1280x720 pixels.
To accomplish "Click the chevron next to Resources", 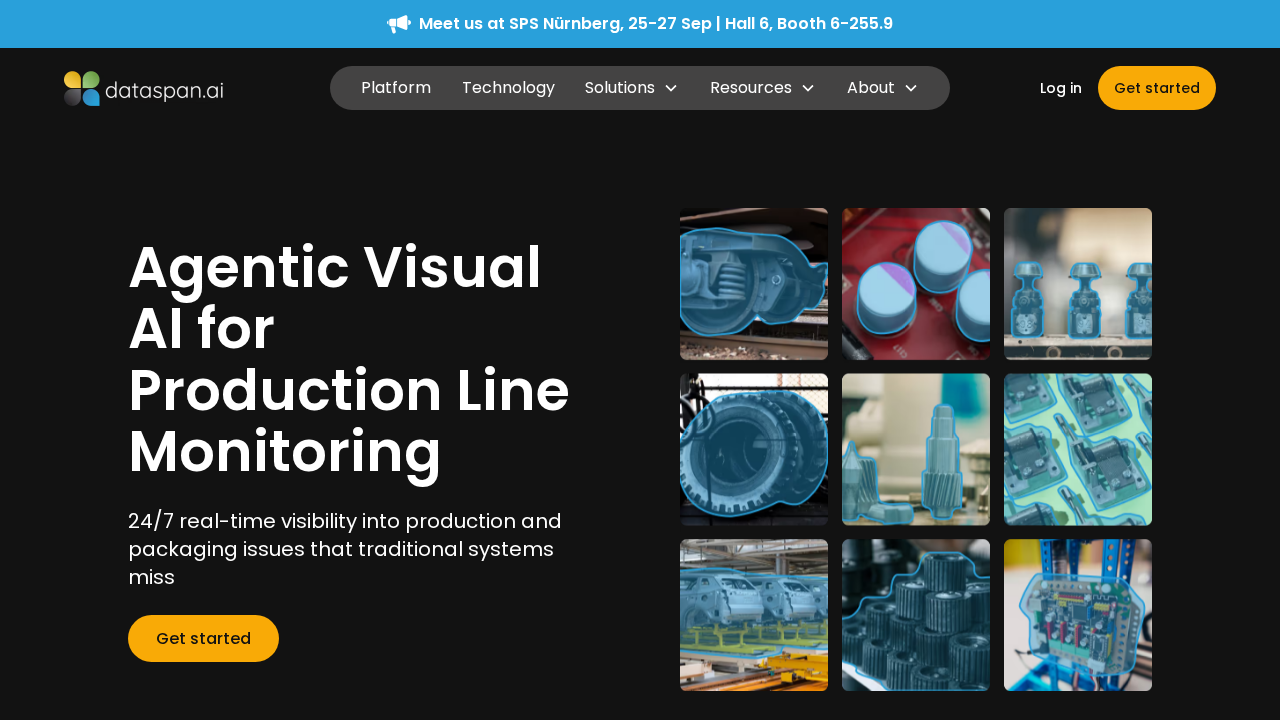I will click(x=808, y=88).
